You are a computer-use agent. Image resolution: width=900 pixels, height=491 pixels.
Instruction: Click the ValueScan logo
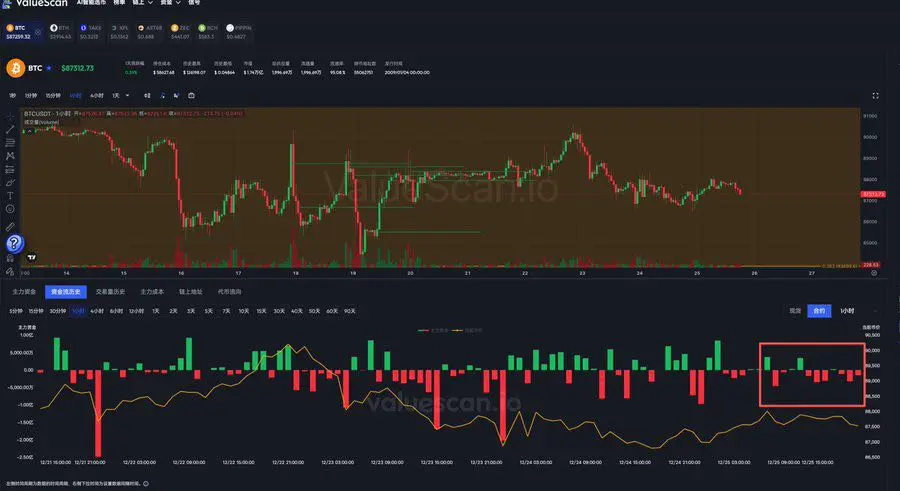click(36, 3)
